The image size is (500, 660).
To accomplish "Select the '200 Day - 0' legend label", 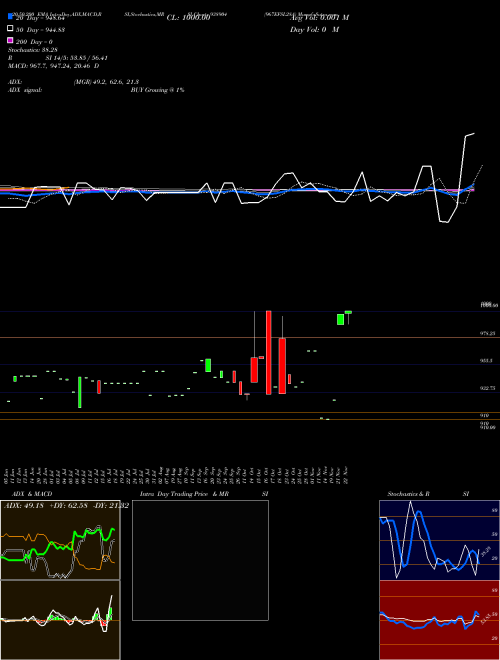I will [35, 42].
